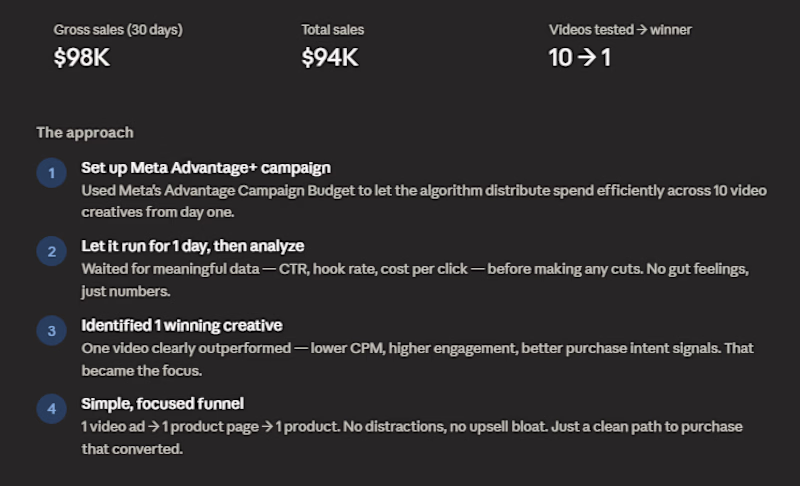800x486 pixels.
Task: Open "Let it run for 1 day" step title
Action: (x=192, y=246)
